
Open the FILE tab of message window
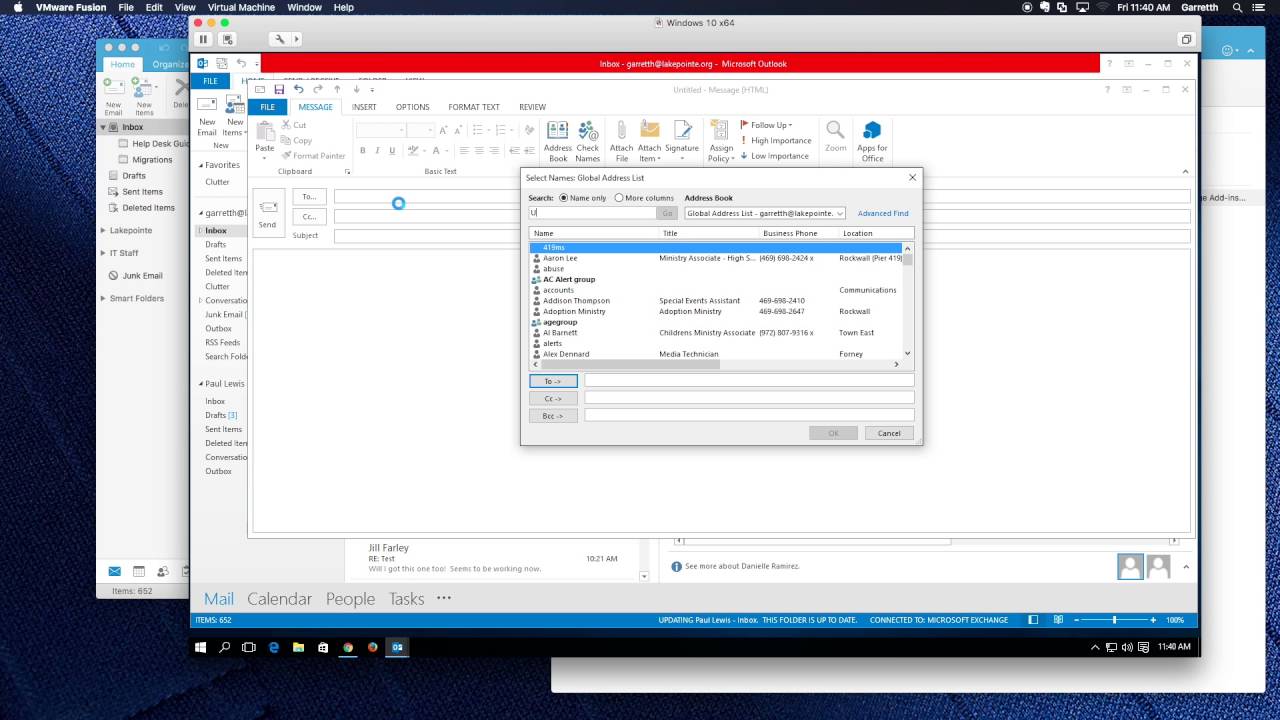coord(267,107)
